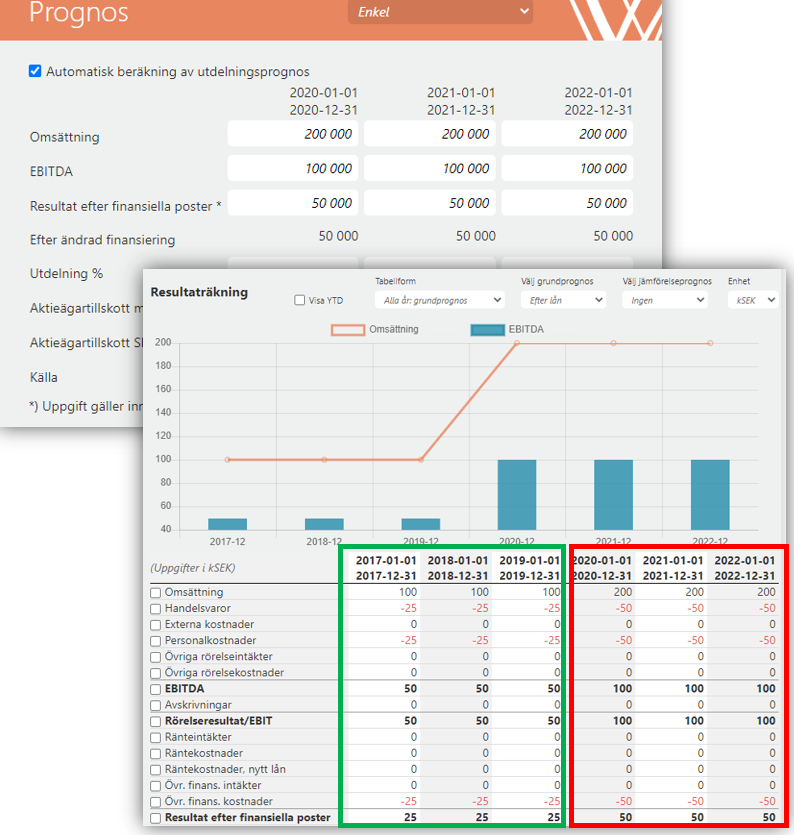This screenshot has height=835, width=794.
Task: Check the Övr. finans. kostnader checkbox
Action: click(x=155, y=802)
